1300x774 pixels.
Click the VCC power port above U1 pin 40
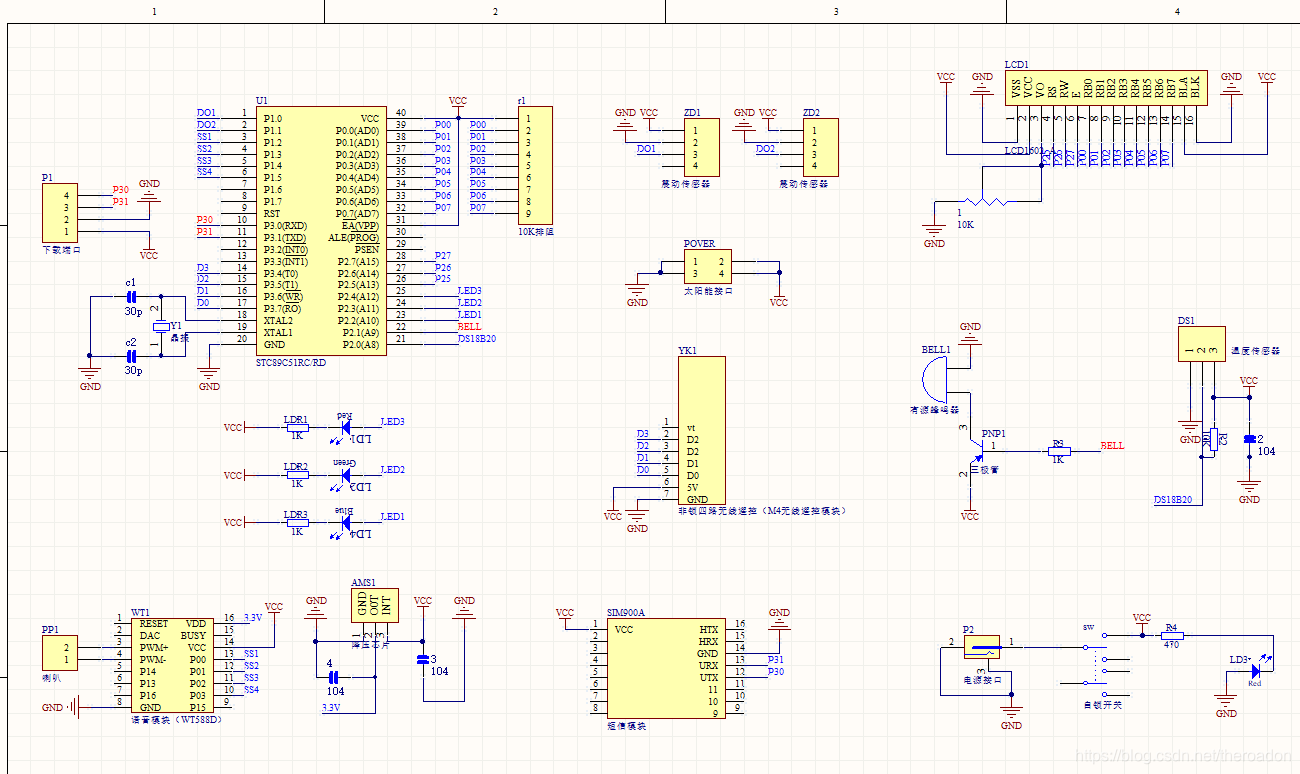click(458, 103)
